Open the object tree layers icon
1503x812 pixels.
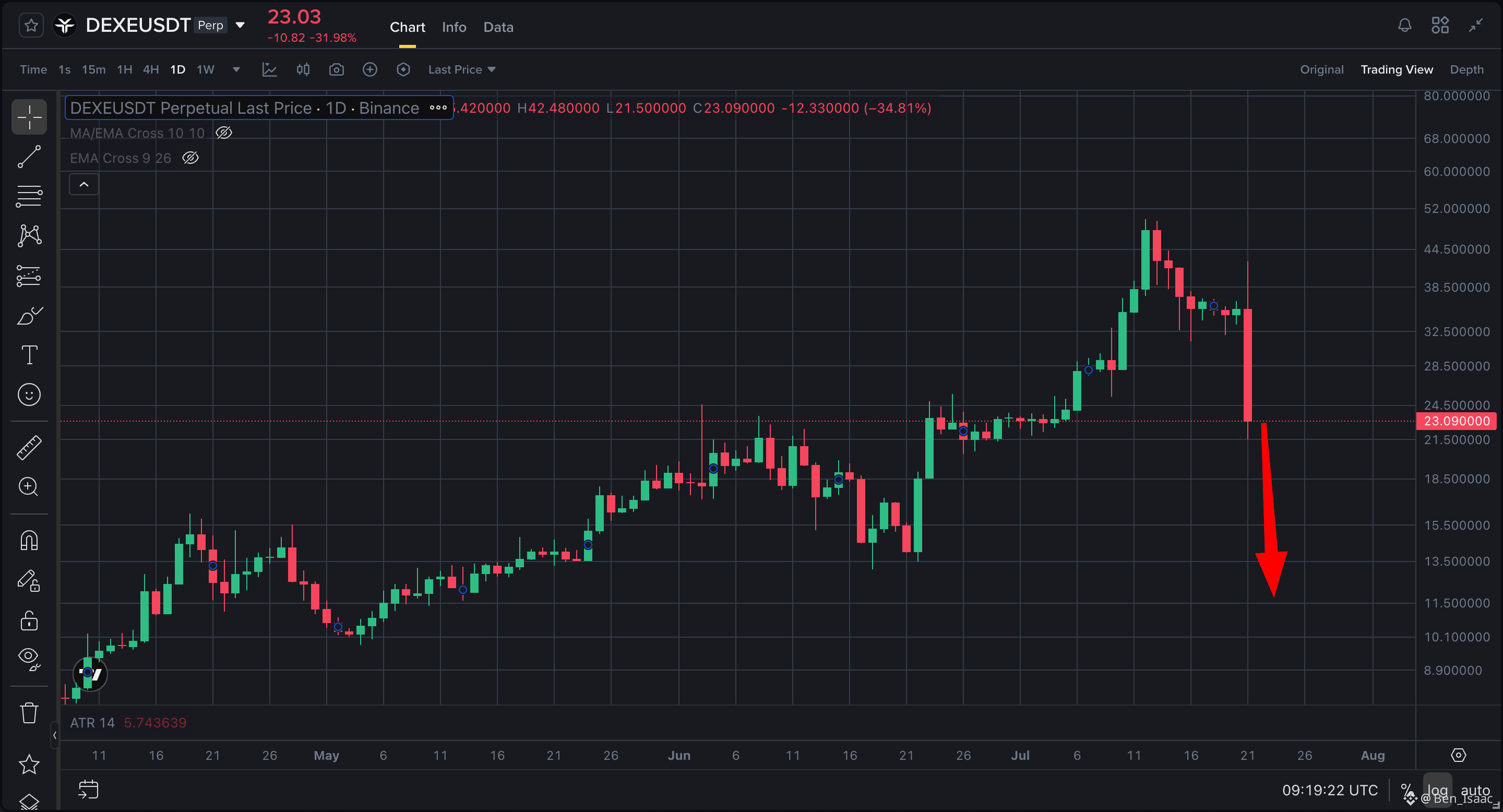29,802
